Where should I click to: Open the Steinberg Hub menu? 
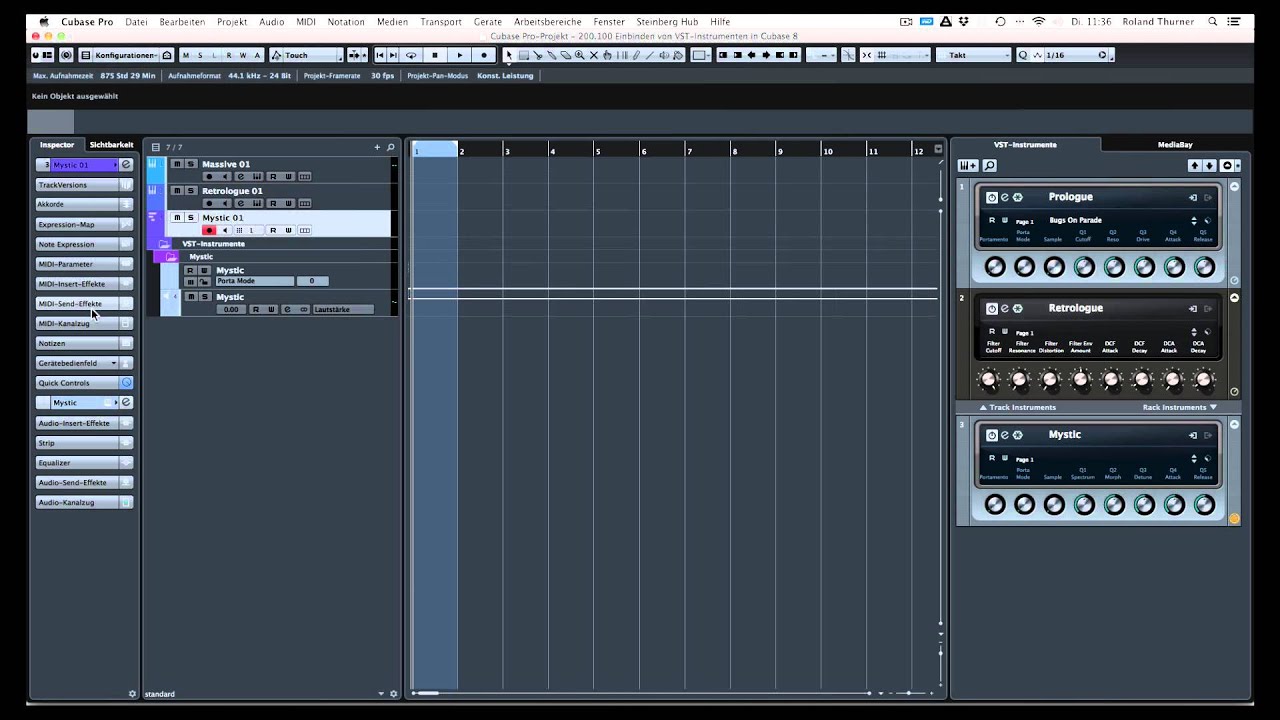pos(667,21)
